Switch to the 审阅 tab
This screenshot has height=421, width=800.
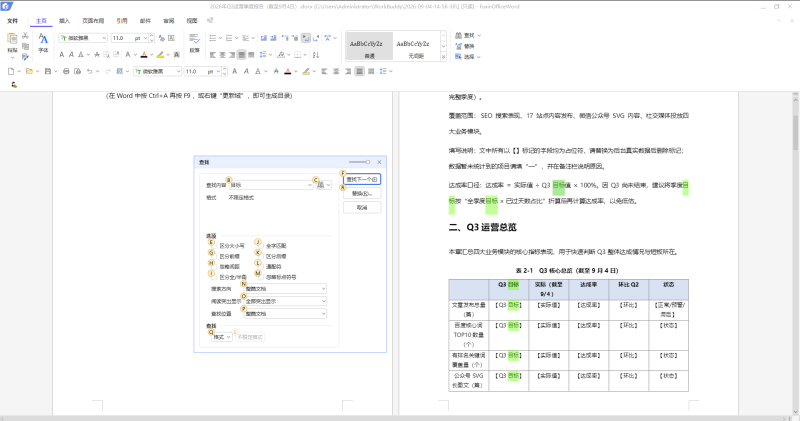[x=168, y=21]
